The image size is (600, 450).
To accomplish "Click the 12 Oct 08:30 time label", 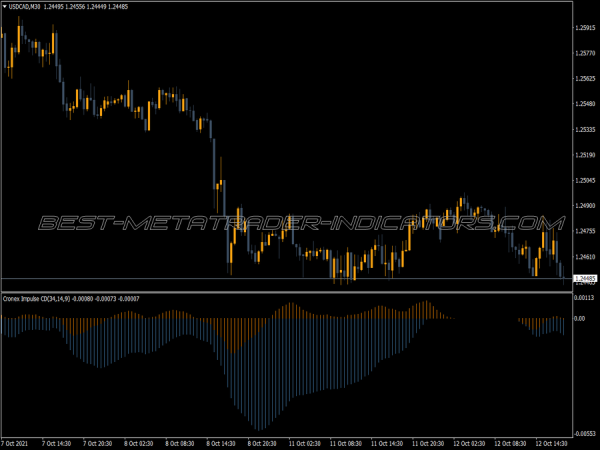I will click(x=510, y=443).
